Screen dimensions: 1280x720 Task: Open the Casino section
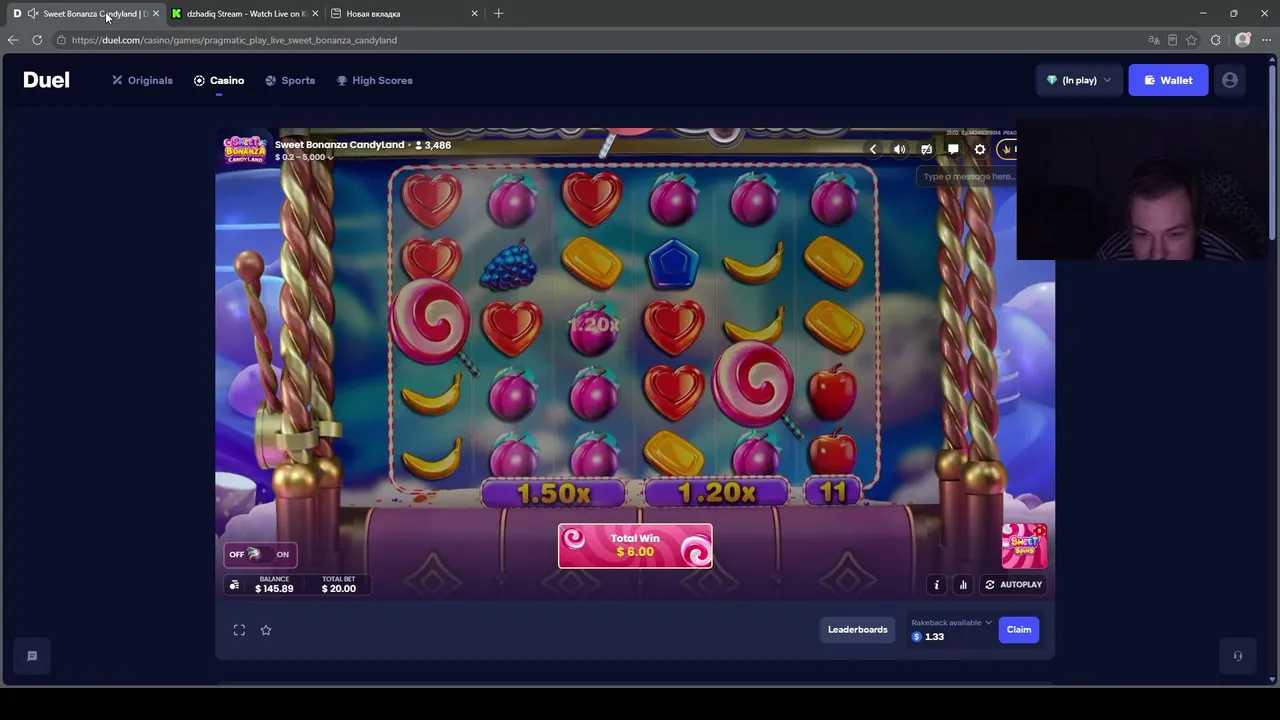(219, 80)
